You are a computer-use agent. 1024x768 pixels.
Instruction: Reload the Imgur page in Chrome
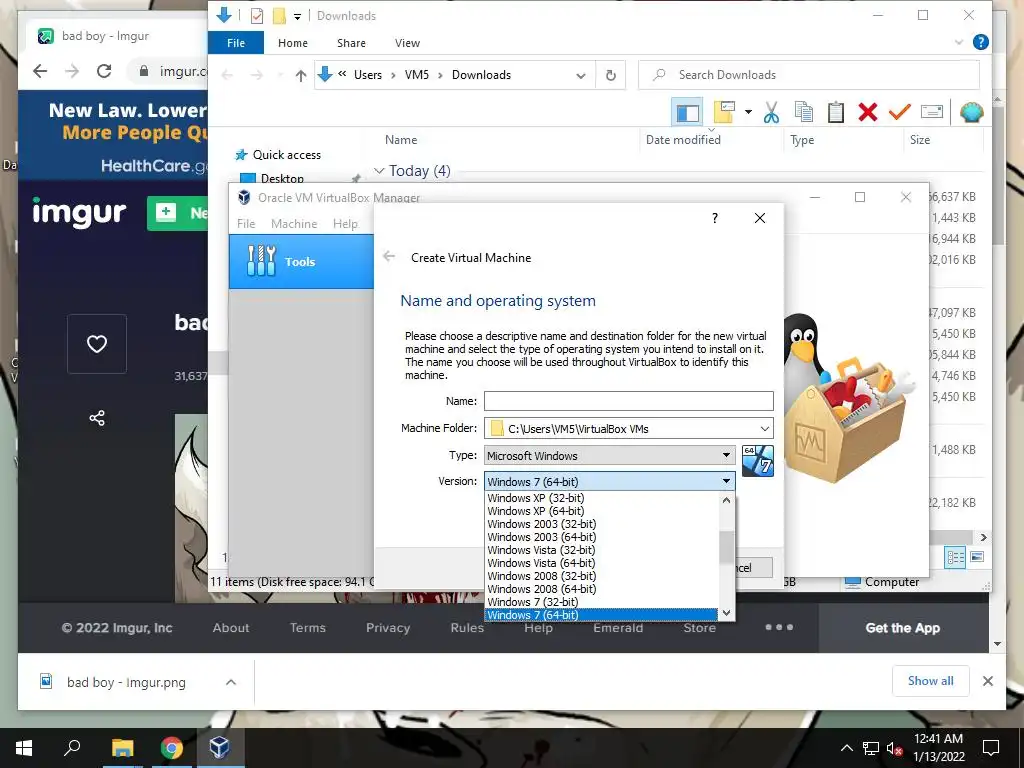(x=104, y=71)
